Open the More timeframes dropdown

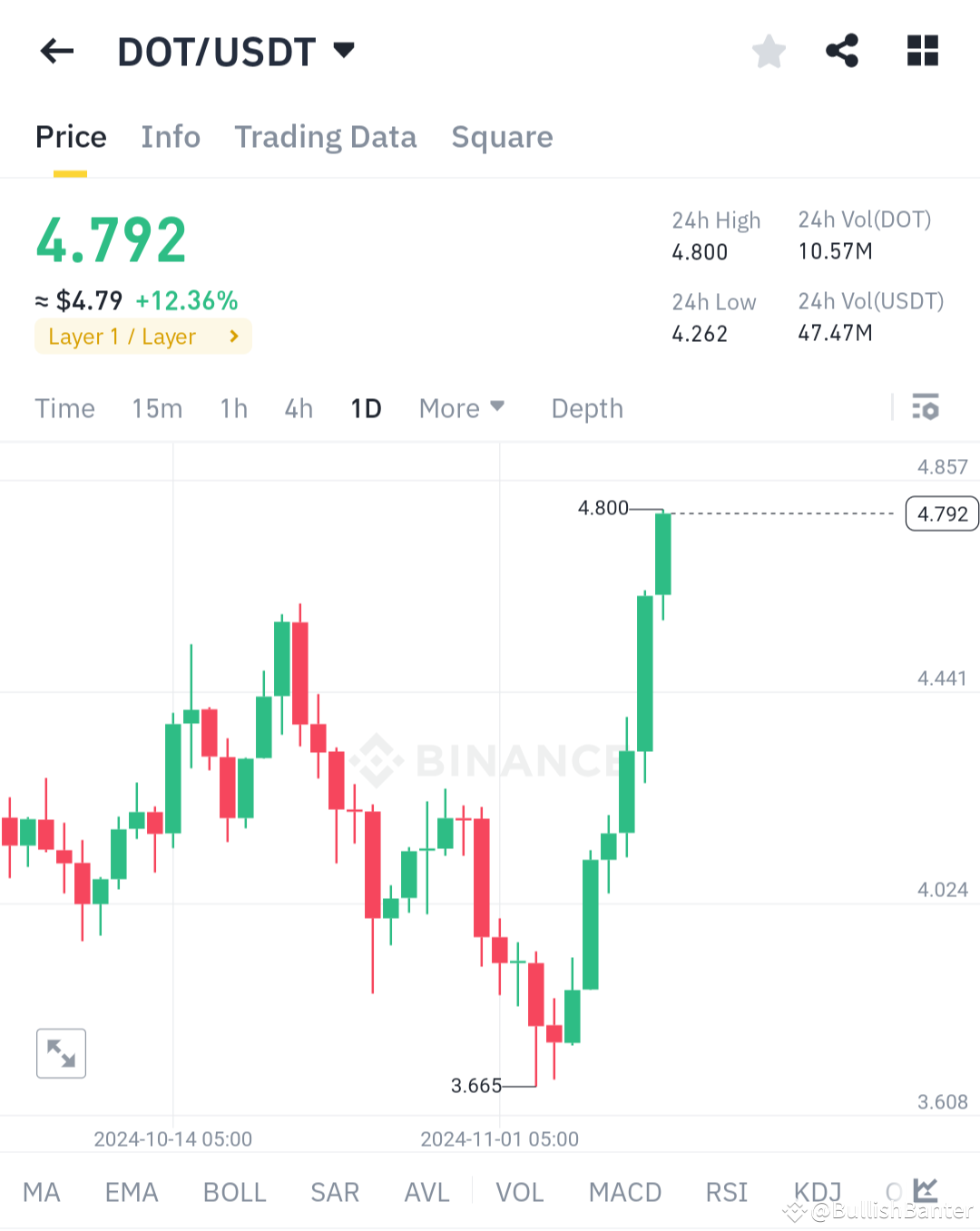pyautogui.click(x=462, y=408)
